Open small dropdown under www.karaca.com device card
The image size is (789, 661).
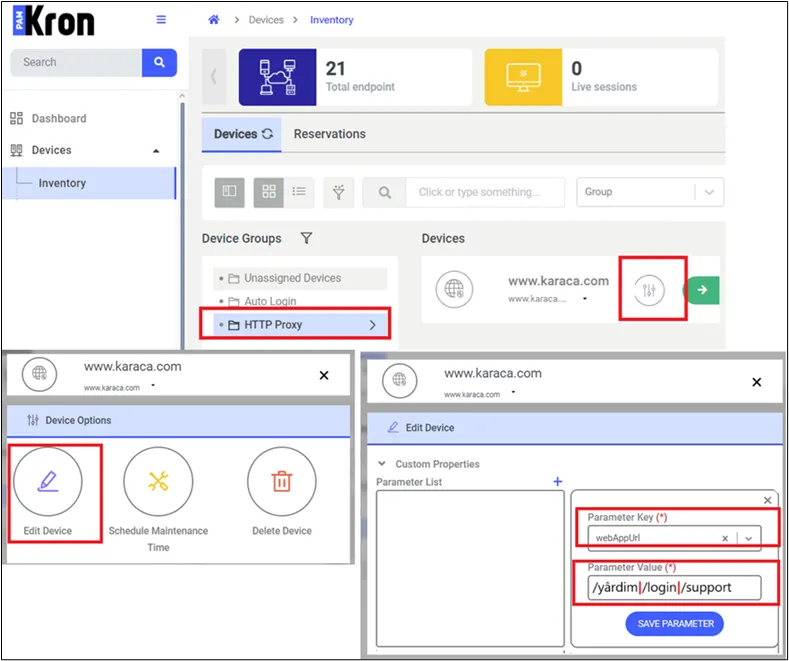point(585,299)
